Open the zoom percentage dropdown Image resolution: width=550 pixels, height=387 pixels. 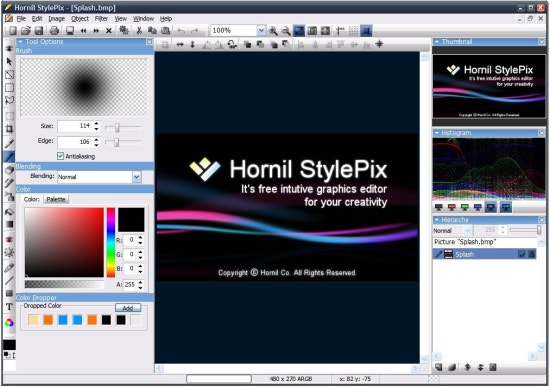pos(261,31)
